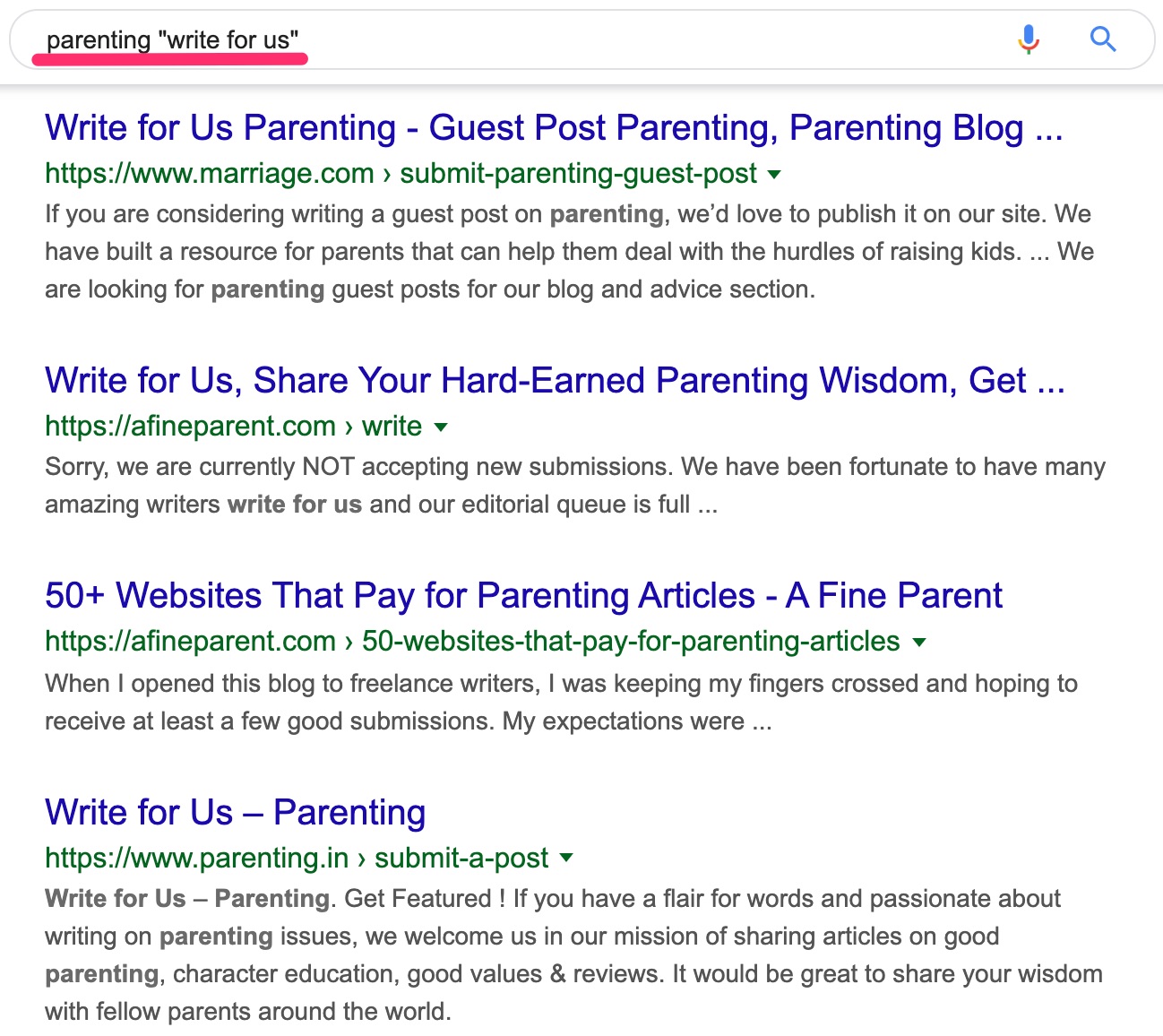Screen dimensions: 1163x1036
Task: Click the snippet 'Write for Us – Parenting. Get Featured'
Action: pos(573,954)
